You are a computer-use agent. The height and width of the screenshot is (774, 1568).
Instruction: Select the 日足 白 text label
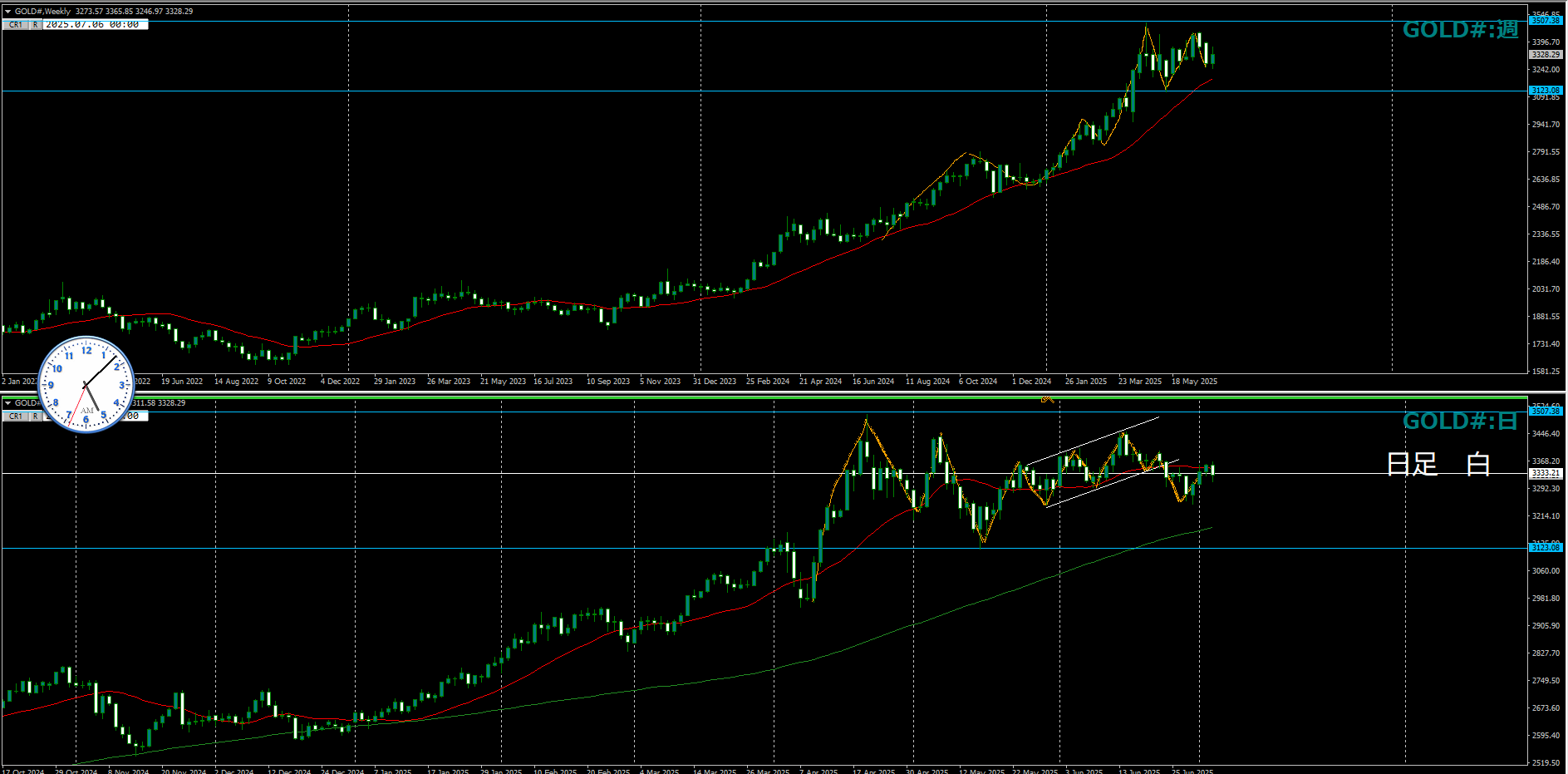tap(1438, 464)
